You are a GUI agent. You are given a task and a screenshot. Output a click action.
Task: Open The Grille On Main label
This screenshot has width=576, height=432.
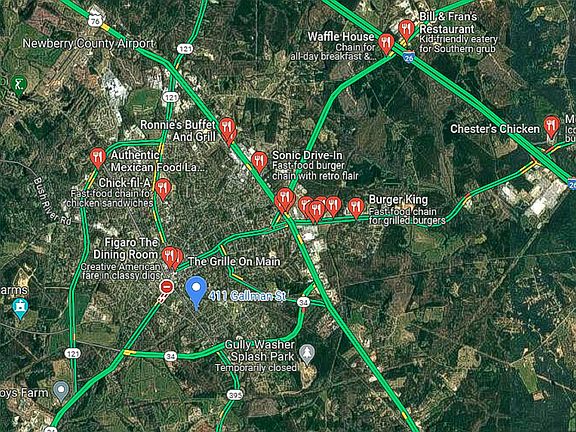[x=234, y=262]
